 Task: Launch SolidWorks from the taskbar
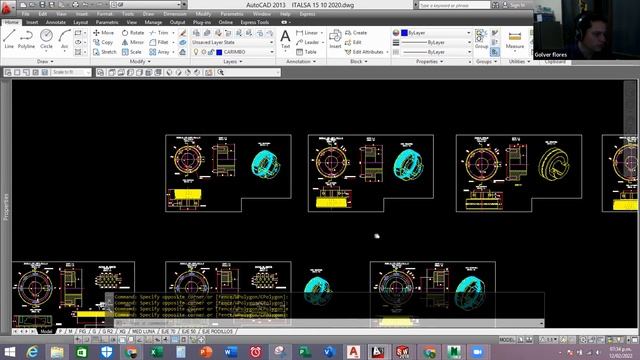pyautogui.click(x=402, y=352)
